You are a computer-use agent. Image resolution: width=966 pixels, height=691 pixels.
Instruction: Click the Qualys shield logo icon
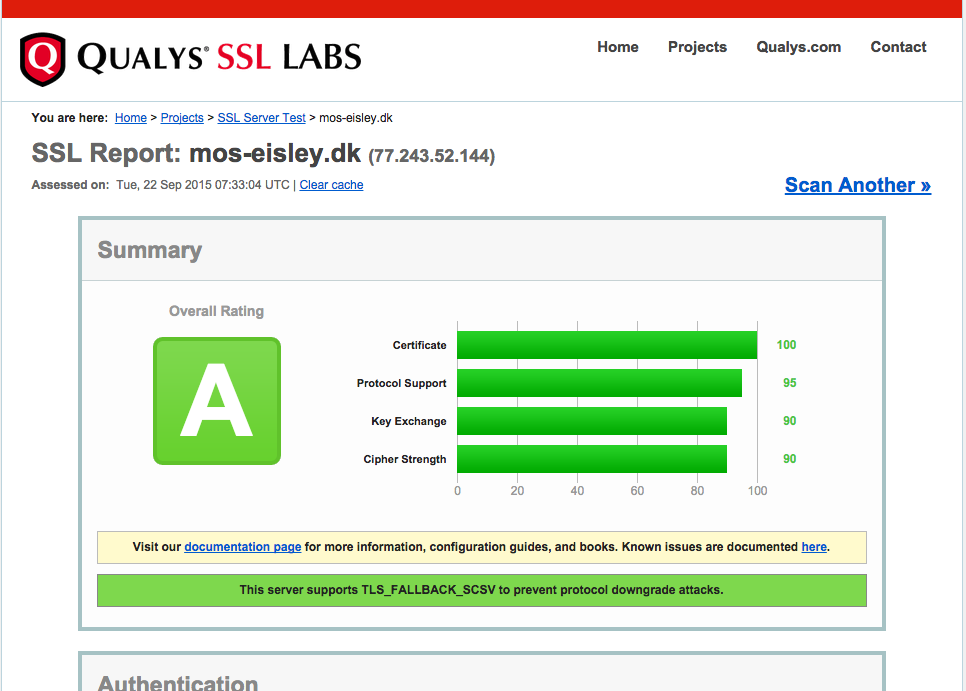tap(42, 59)
